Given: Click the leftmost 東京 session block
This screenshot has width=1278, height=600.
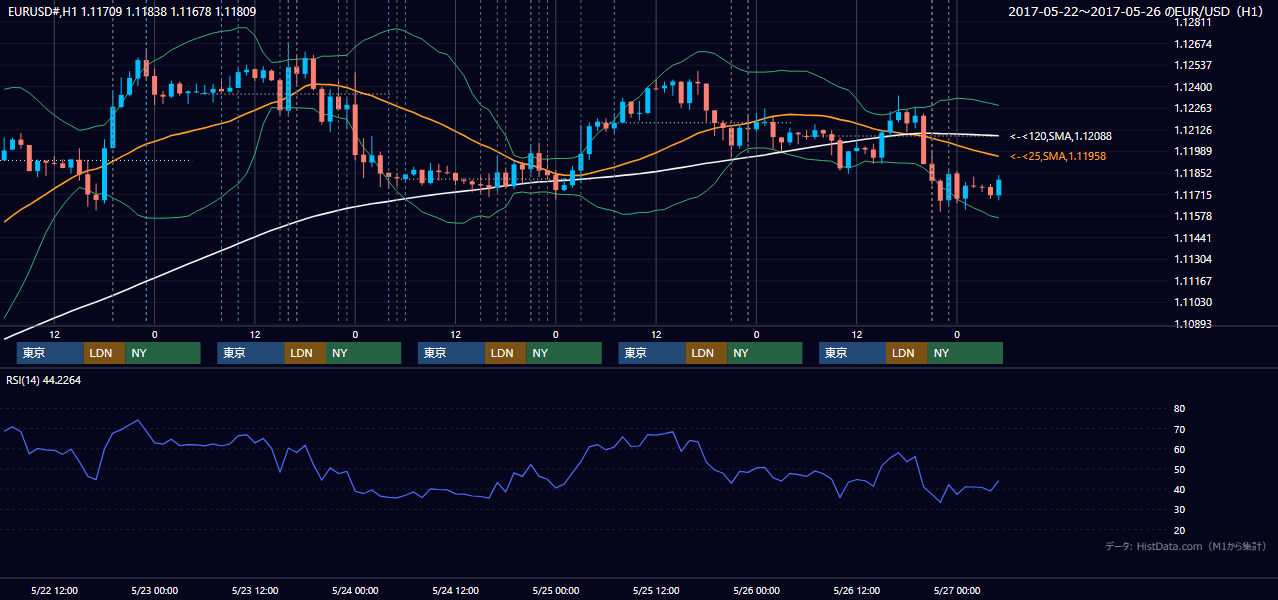Looking at the screenshot, I should point(50,353).
